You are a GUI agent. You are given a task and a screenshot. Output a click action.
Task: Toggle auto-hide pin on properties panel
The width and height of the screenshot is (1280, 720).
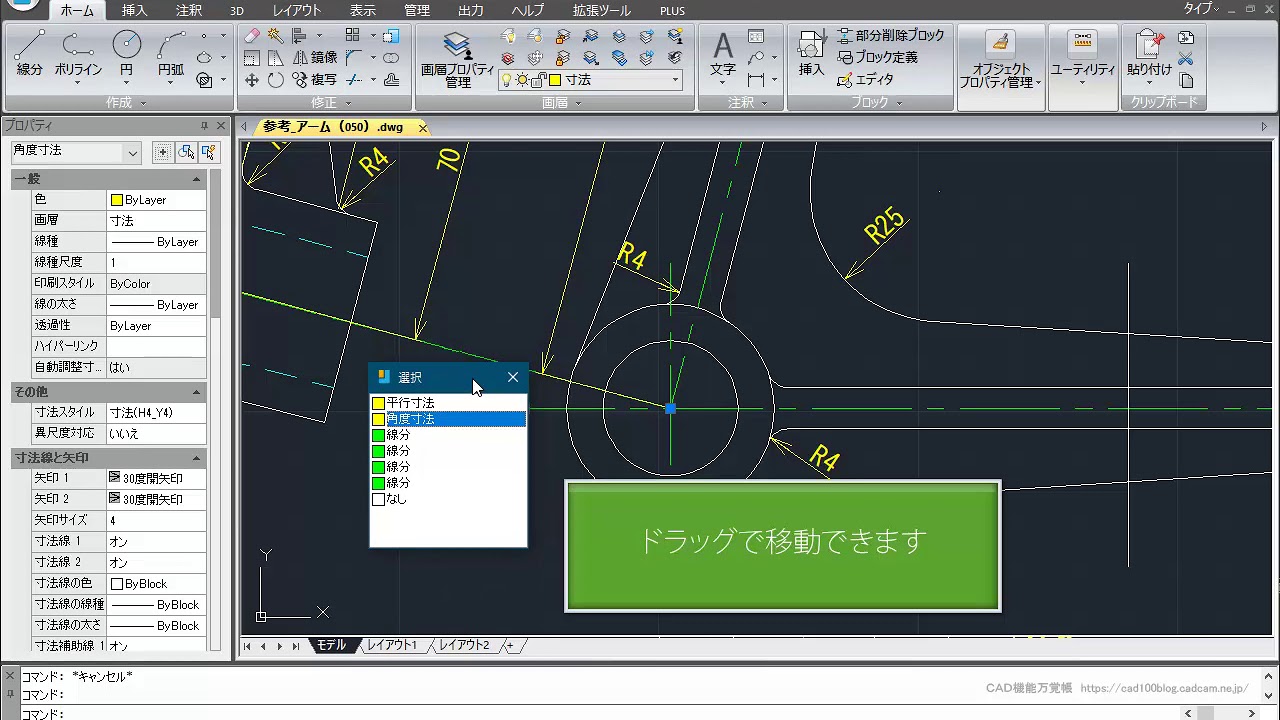point(204,126)
